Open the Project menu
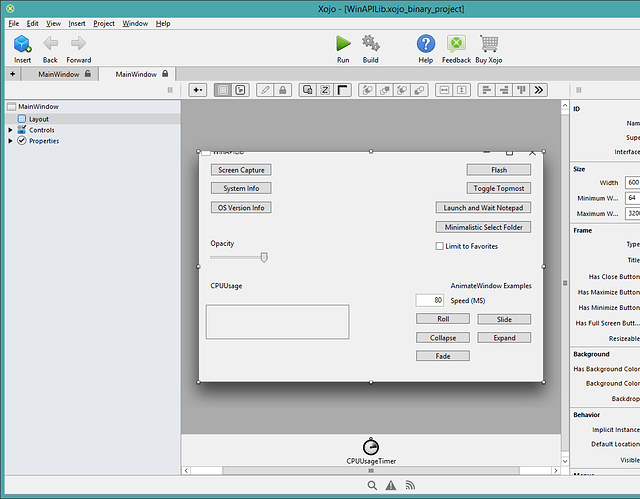The image size is (640, 499). point(104,23)
